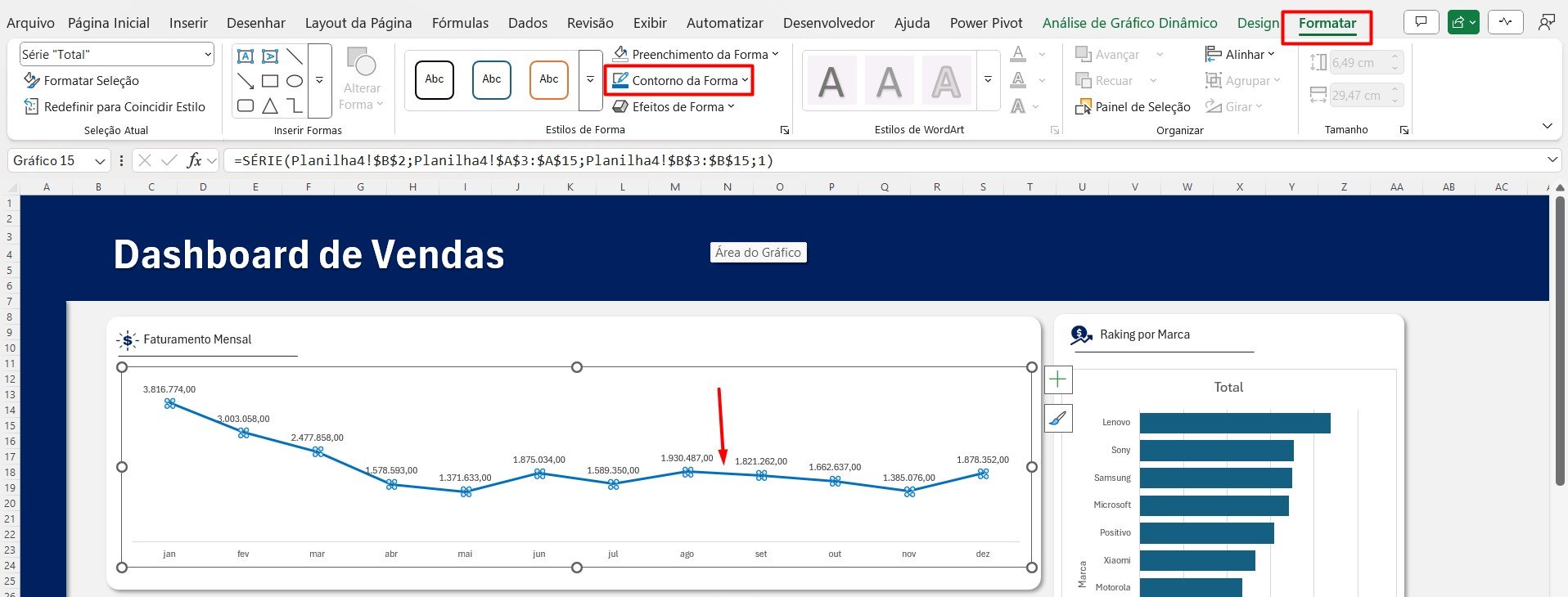Open the Tamanho dialog launcher
Viewport: 1568px width, 597px height.
(x=1404, y=130)
